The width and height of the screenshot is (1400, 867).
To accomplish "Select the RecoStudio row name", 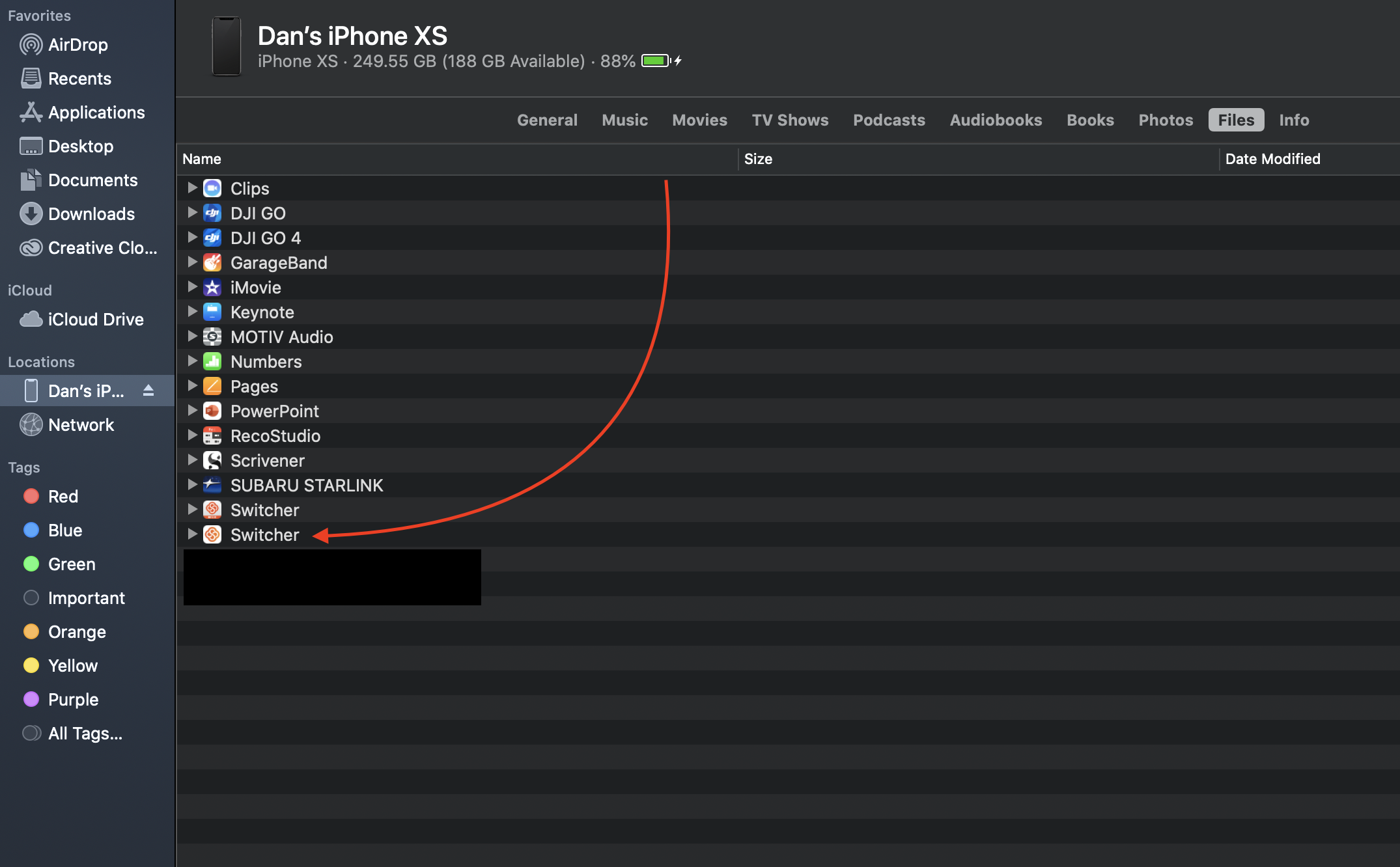I will pyautogui.click(x=275, y=436).
